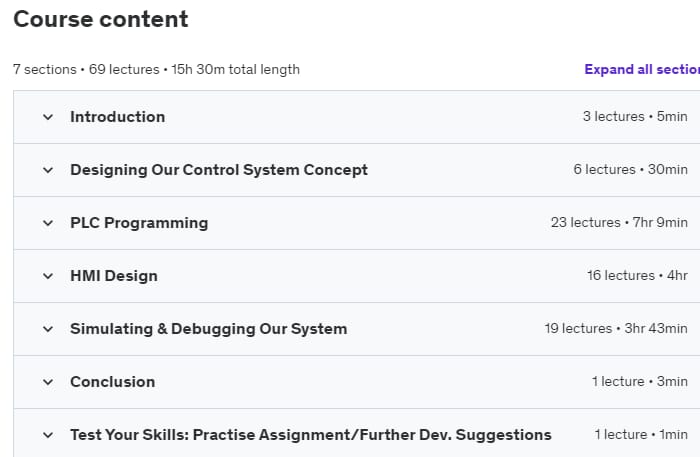Click the 23 lectures • 7hr 9min label
Screen dimensions: 700x457
(x=619, y=223)
